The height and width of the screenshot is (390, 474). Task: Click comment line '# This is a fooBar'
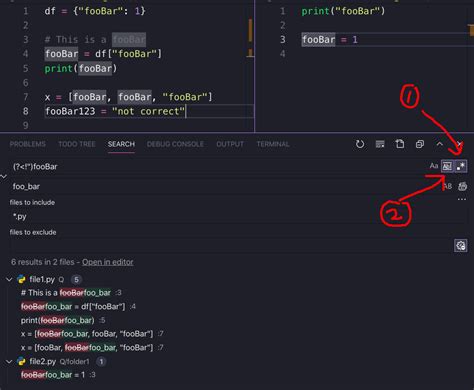(95, 40)
